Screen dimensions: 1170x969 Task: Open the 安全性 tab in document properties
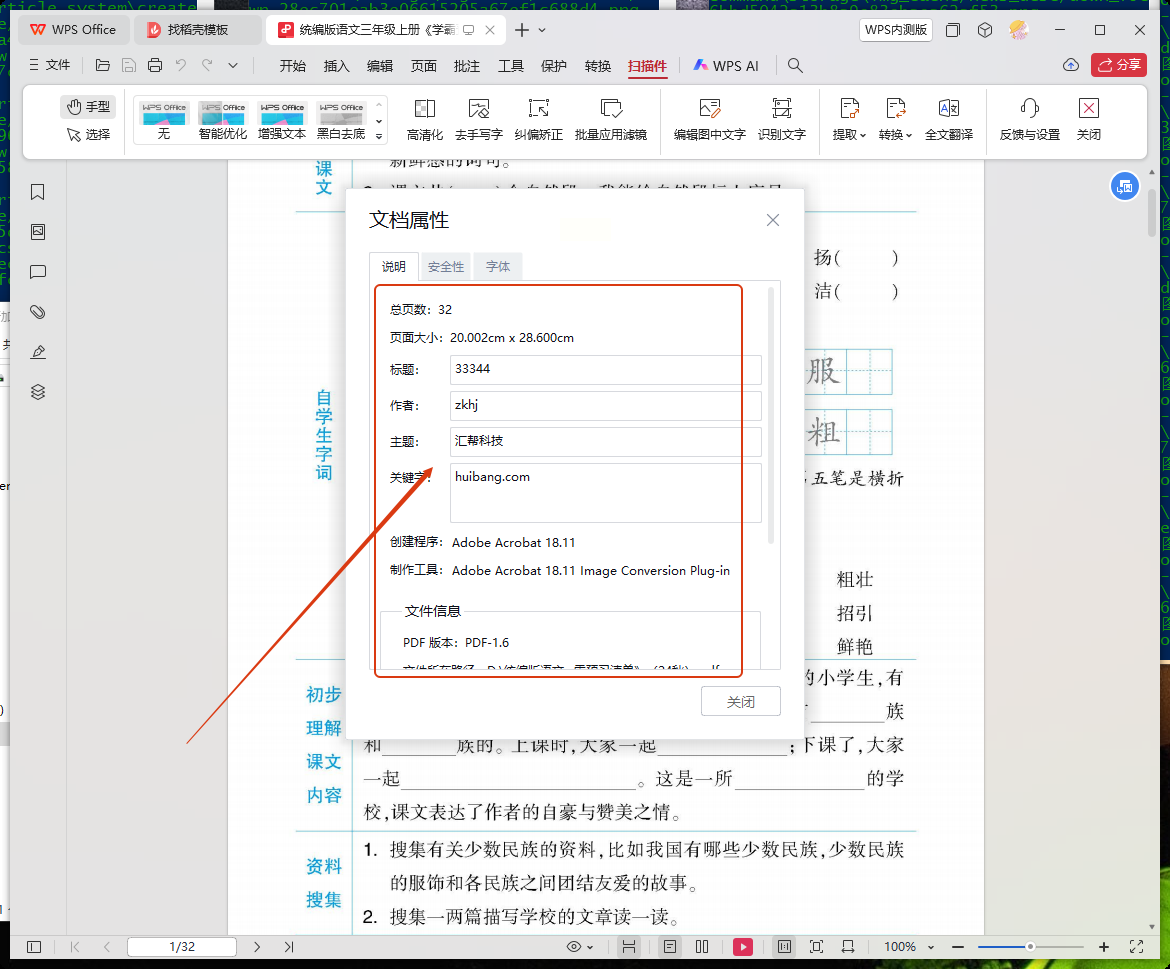click(x=445, y=266)
